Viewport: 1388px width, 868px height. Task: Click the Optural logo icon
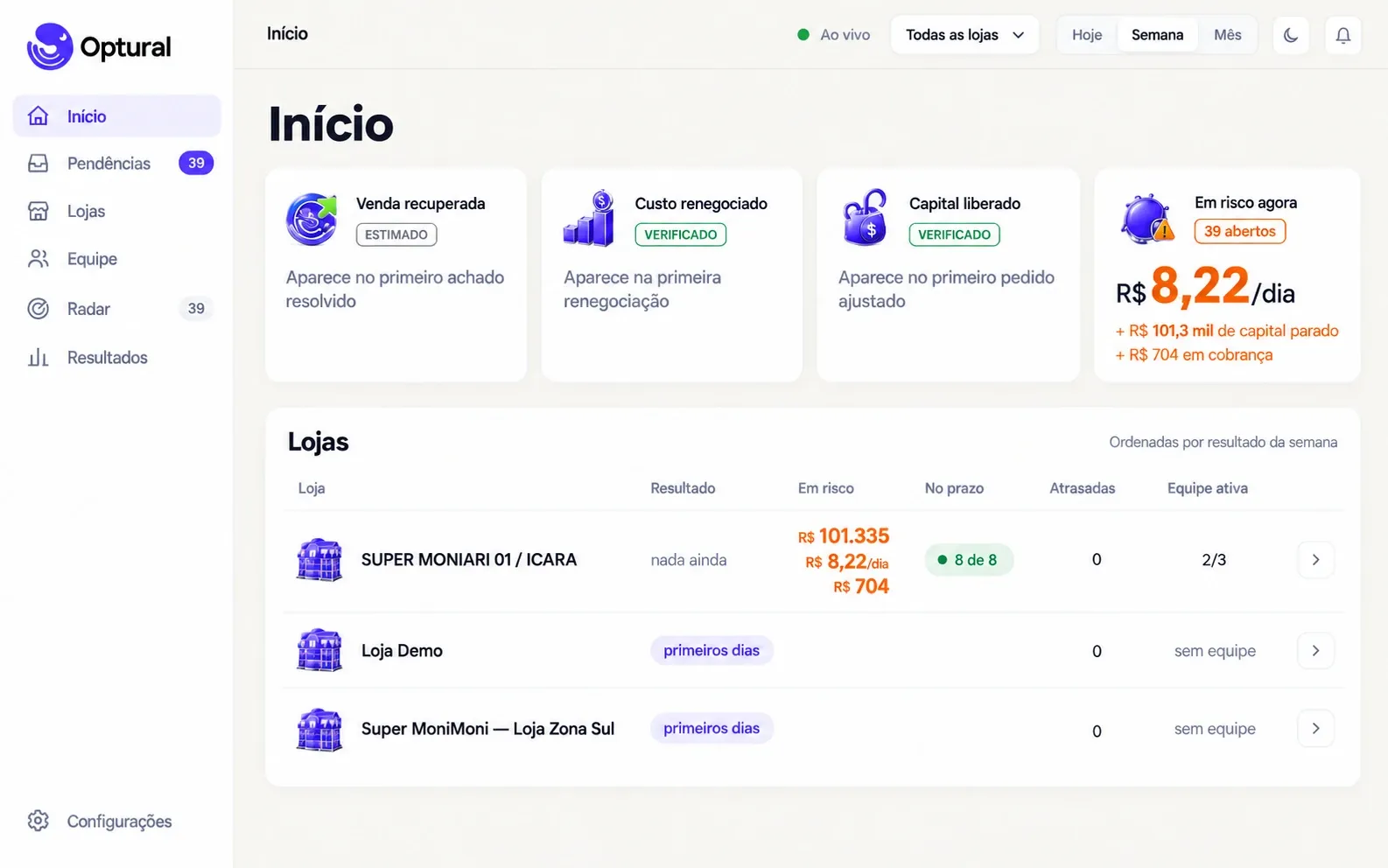coord(50,46)
